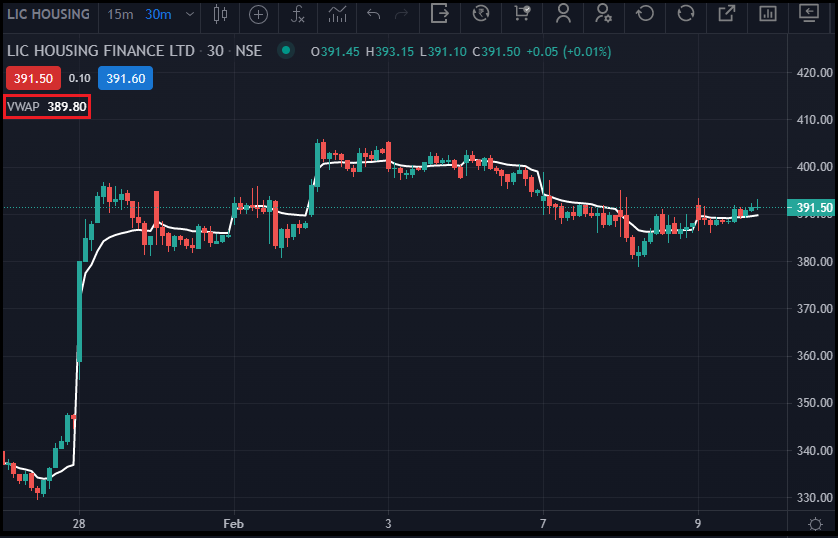838x538 pixels.
Task: Open the user settings icon
Action: pos(603,14)
